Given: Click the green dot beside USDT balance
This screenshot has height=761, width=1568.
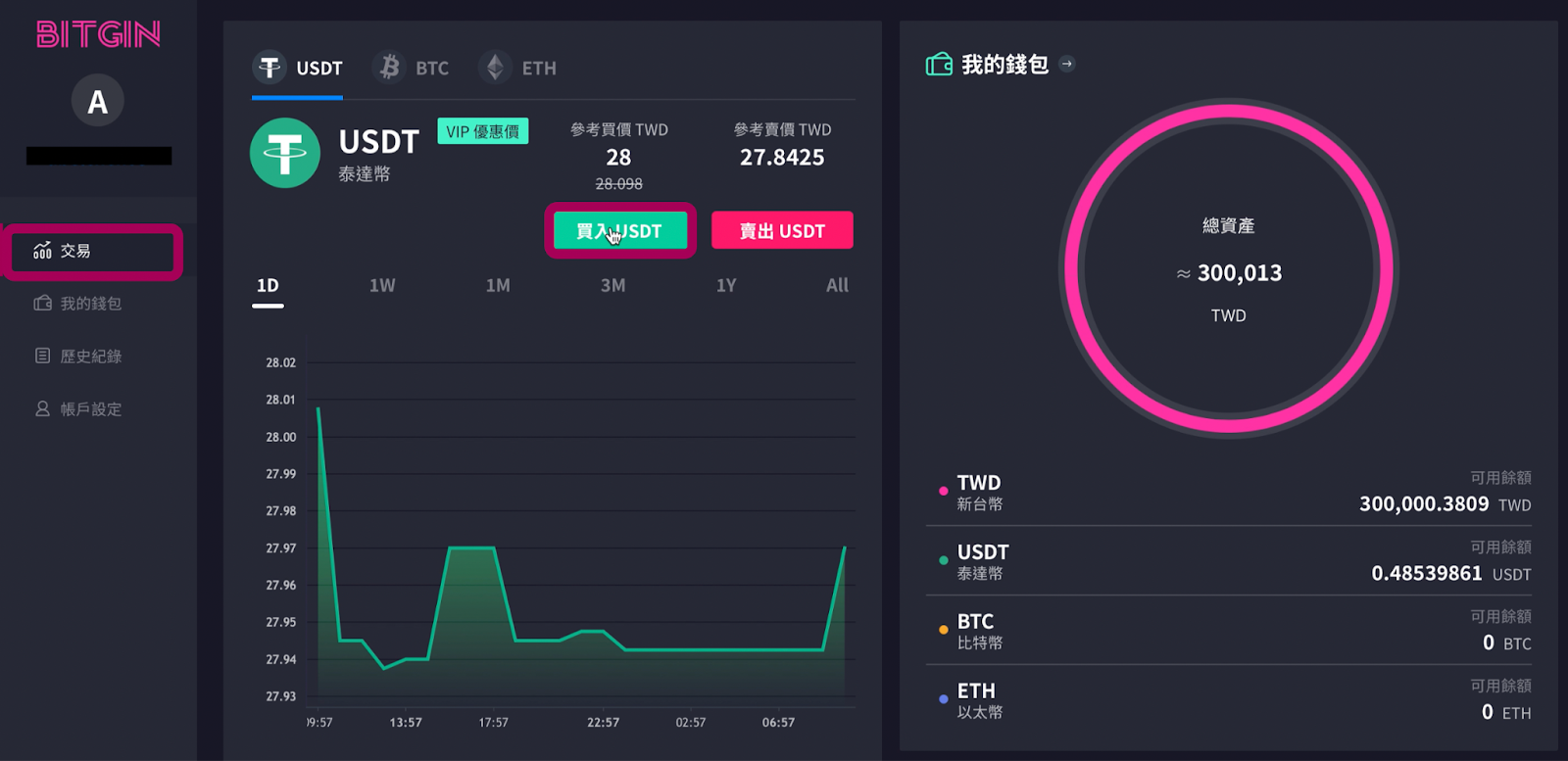Looking at the screenshot, I should [x=943, y=561].
